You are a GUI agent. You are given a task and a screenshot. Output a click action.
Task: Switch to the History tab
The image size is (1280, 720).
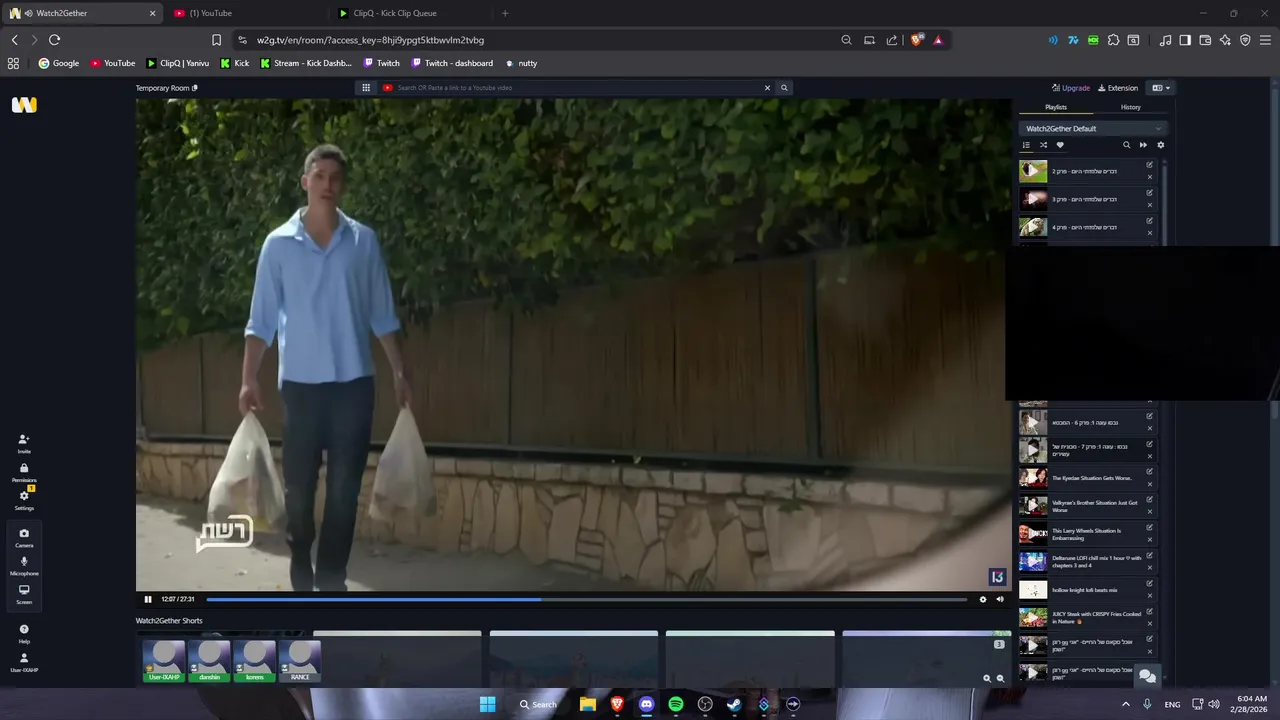[x=1131, y=107]
